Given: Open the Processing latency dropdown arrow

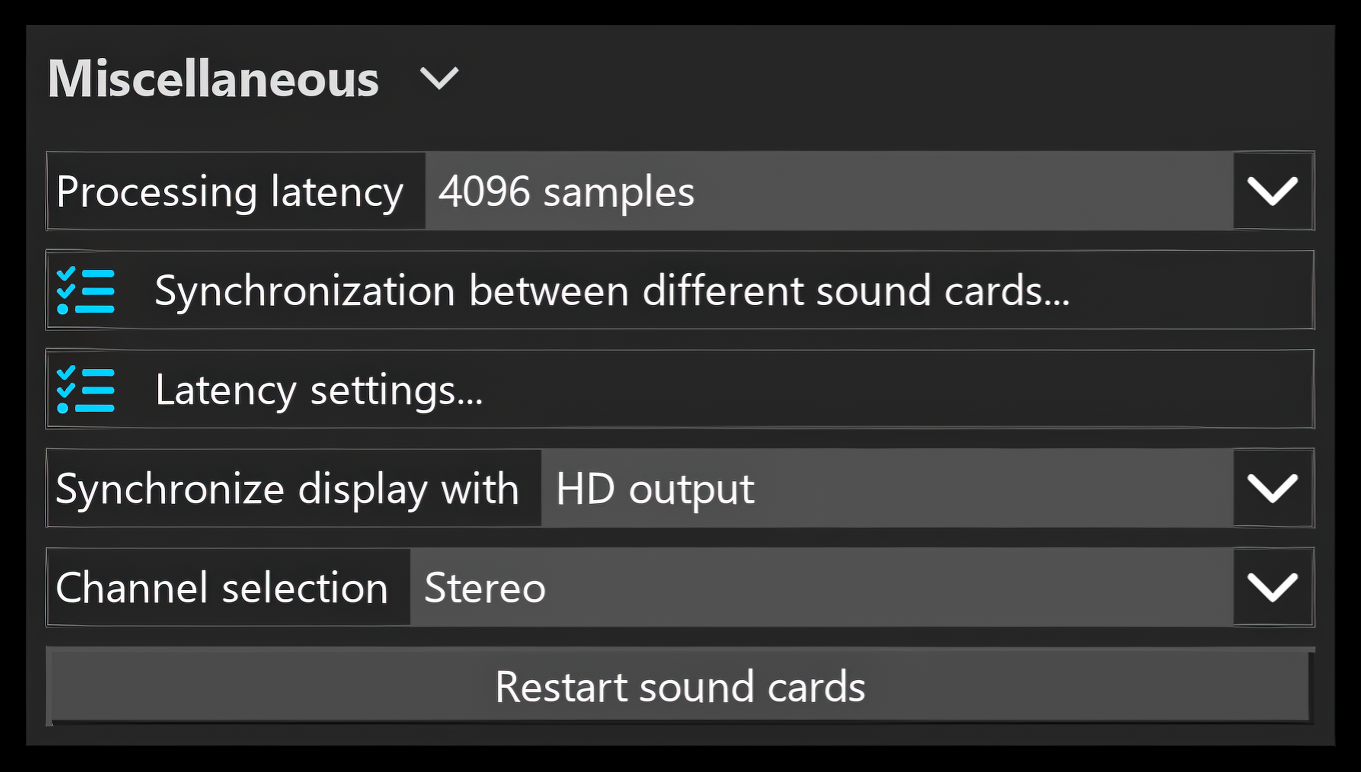Looking at the screenshot, I should tap(1273, 191).
